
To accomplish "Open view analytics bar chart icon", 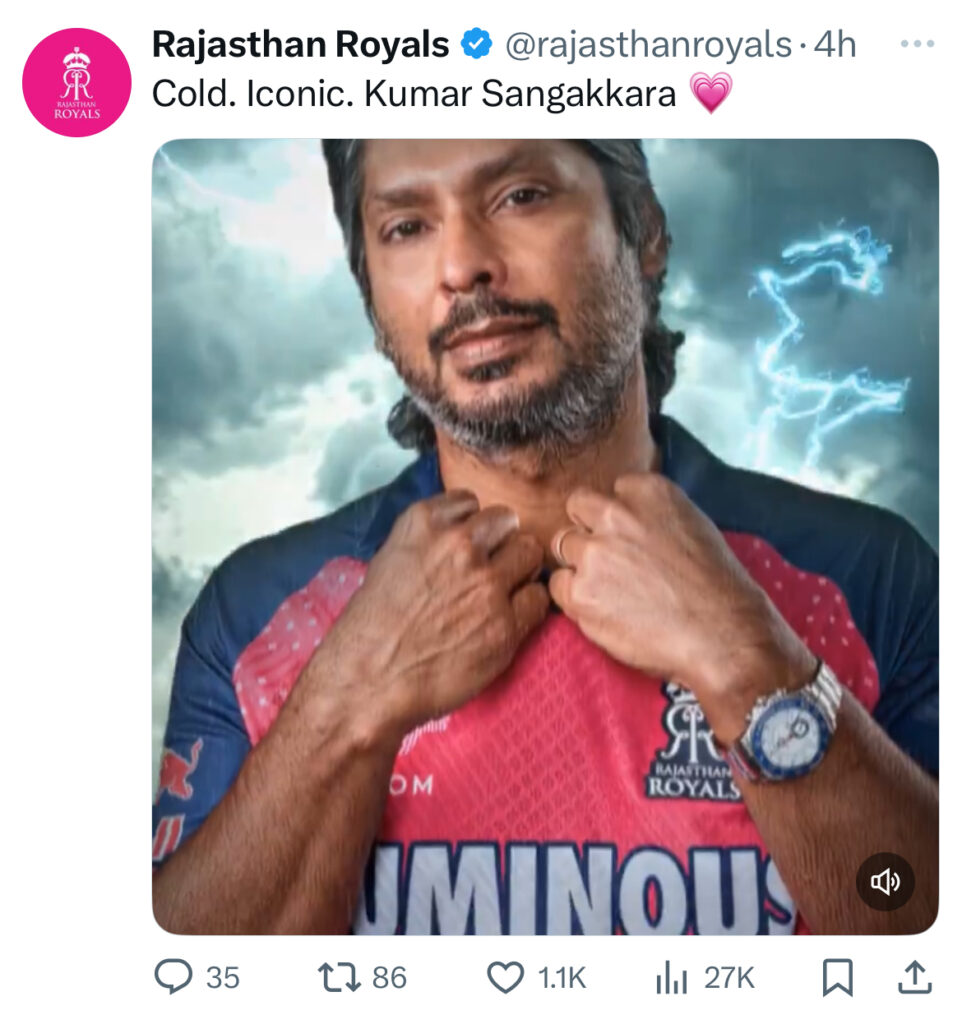I will click(x=672, y=977).
